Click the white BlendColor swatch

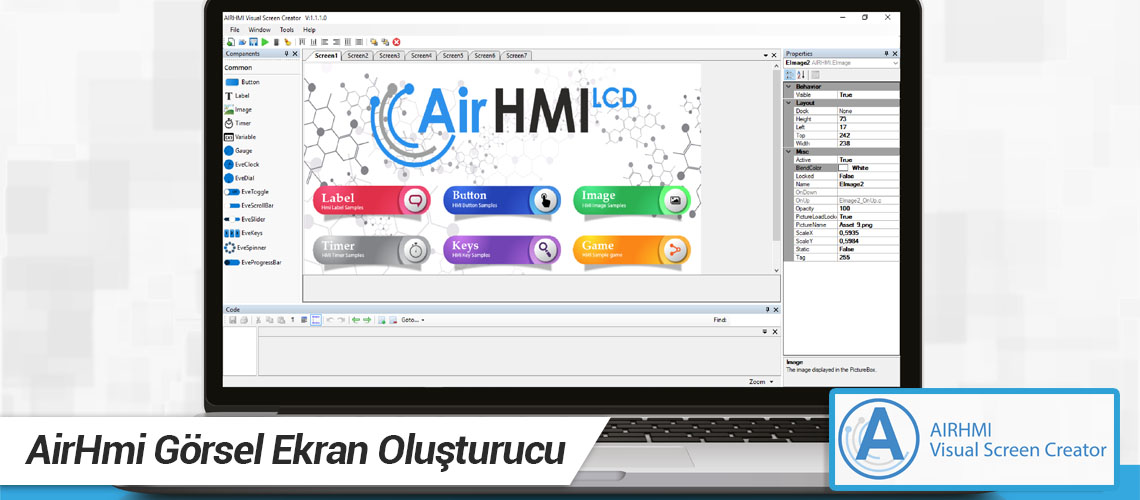point(843,168)
